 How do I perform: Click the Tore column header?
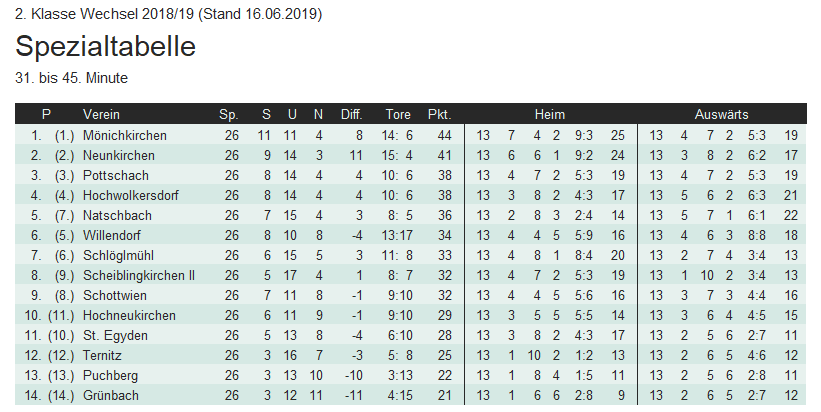click(x=397, y=114)
